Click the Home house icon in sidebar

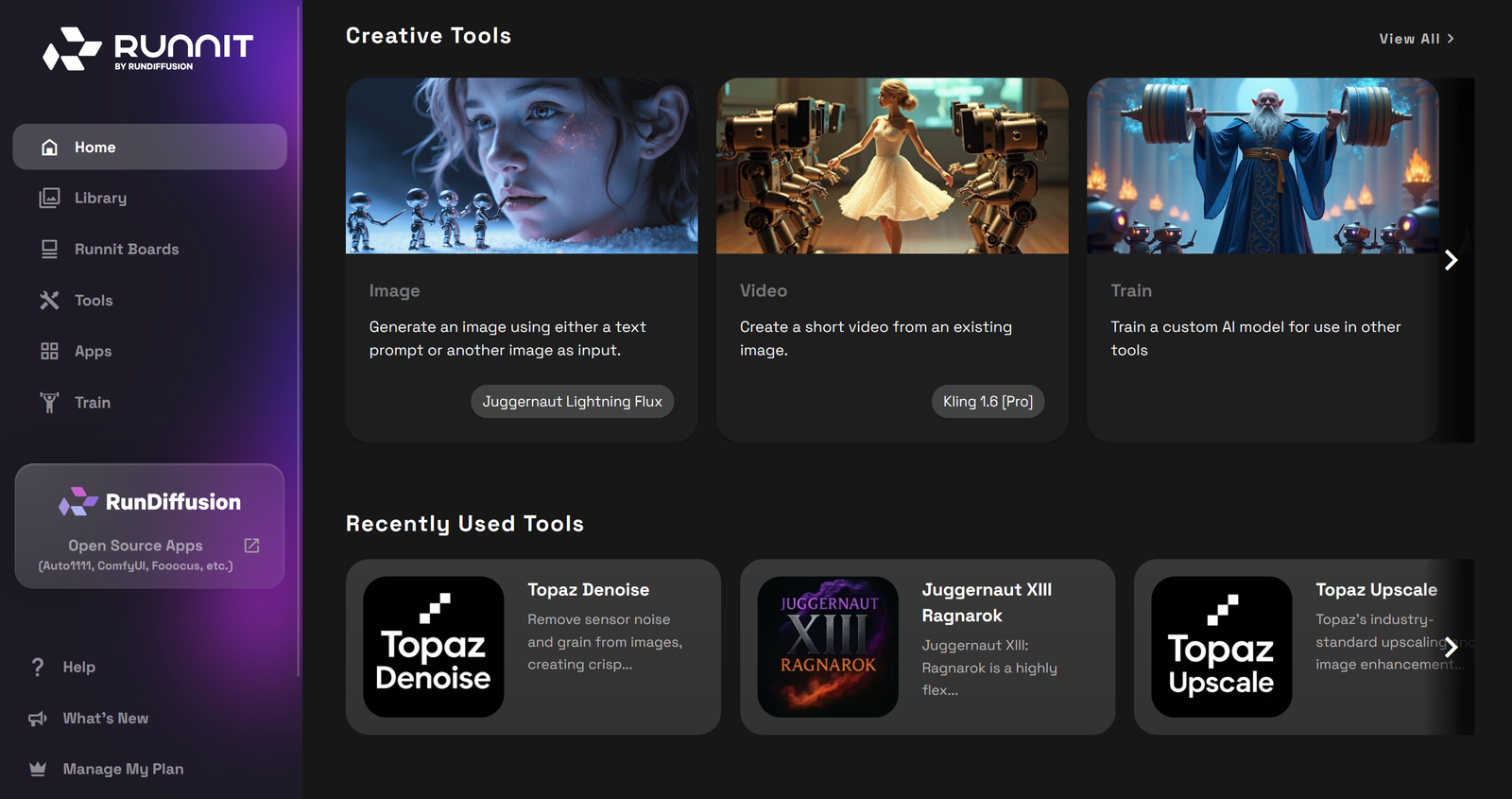(50, 148)
